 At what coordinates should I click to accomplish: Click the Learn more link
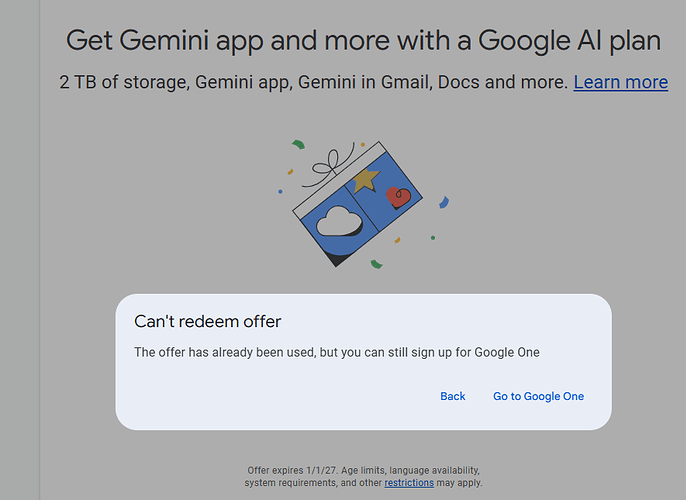click(x=620, y=82)
